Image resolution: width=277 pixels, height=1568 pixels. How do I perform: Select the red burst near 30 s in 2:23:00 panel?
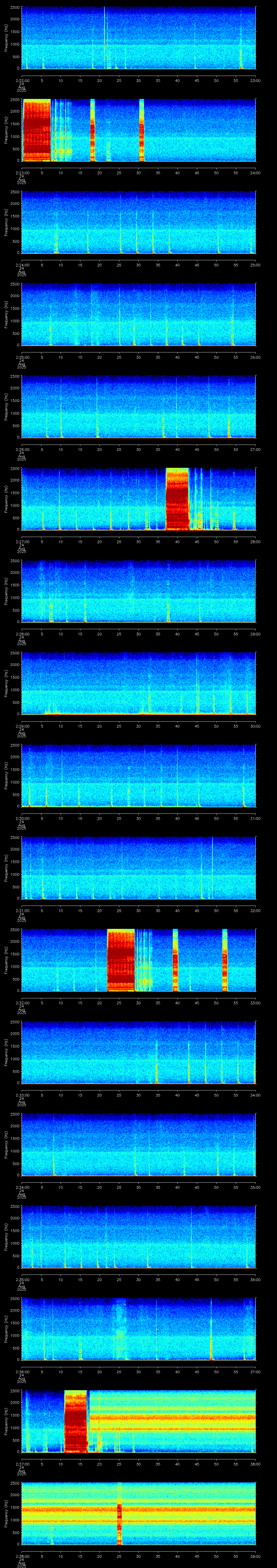[x=141, y=130]
